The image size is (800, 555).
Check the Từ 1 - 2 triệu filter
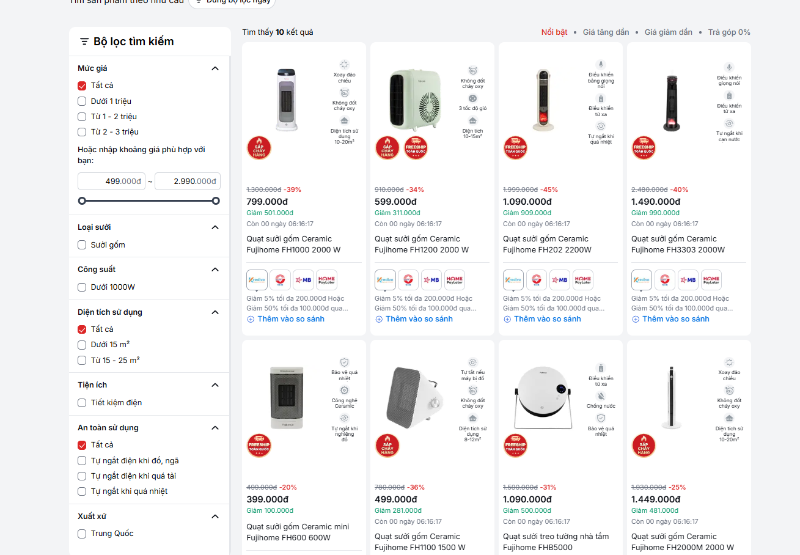pyautogui.click(x=82, y=116)
